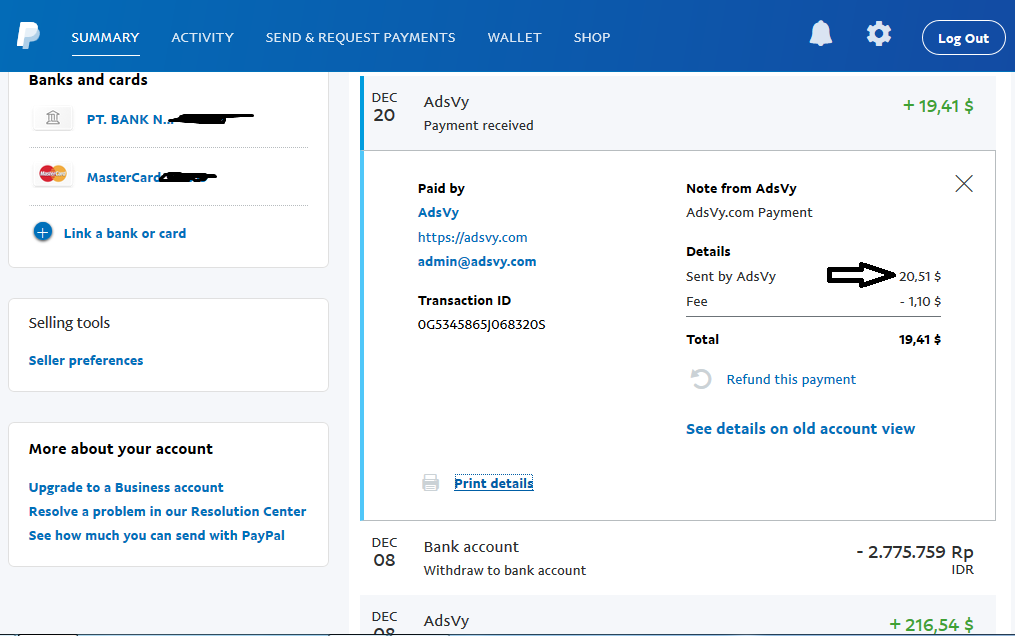Click Refund this payment

[790, 379]
